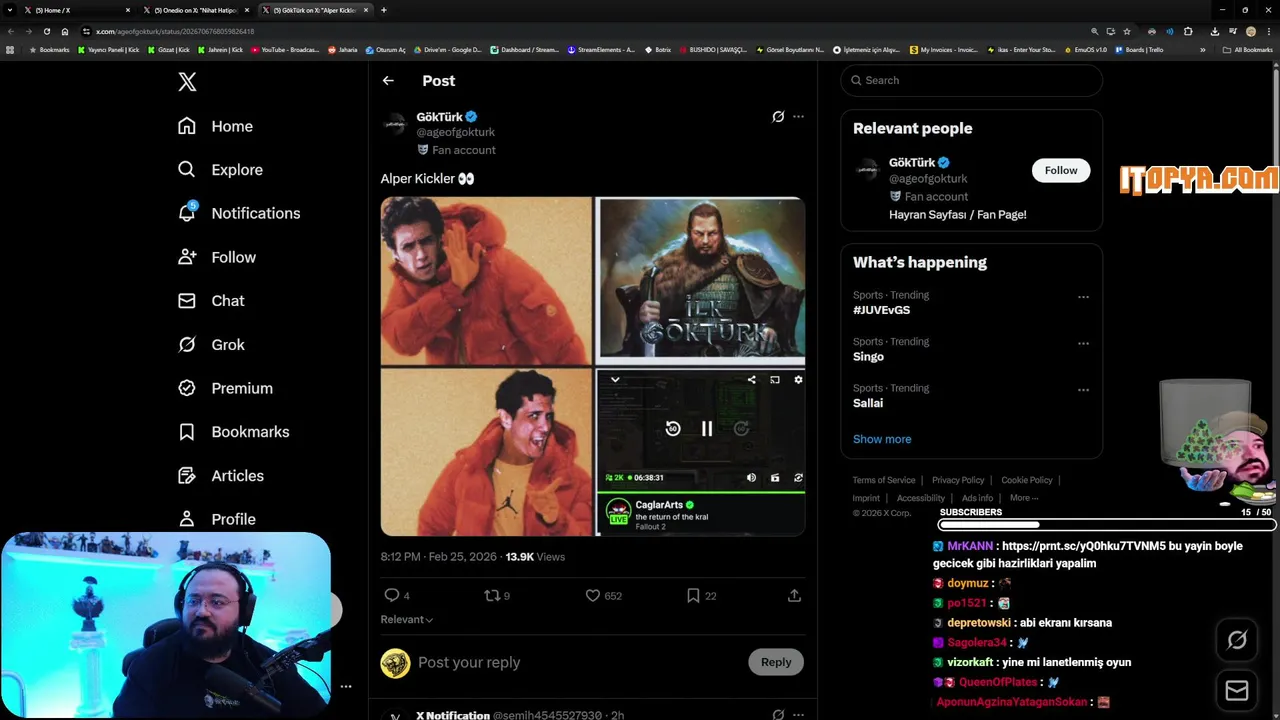Open the browser extensions puzzle icon

[1188, 31]
